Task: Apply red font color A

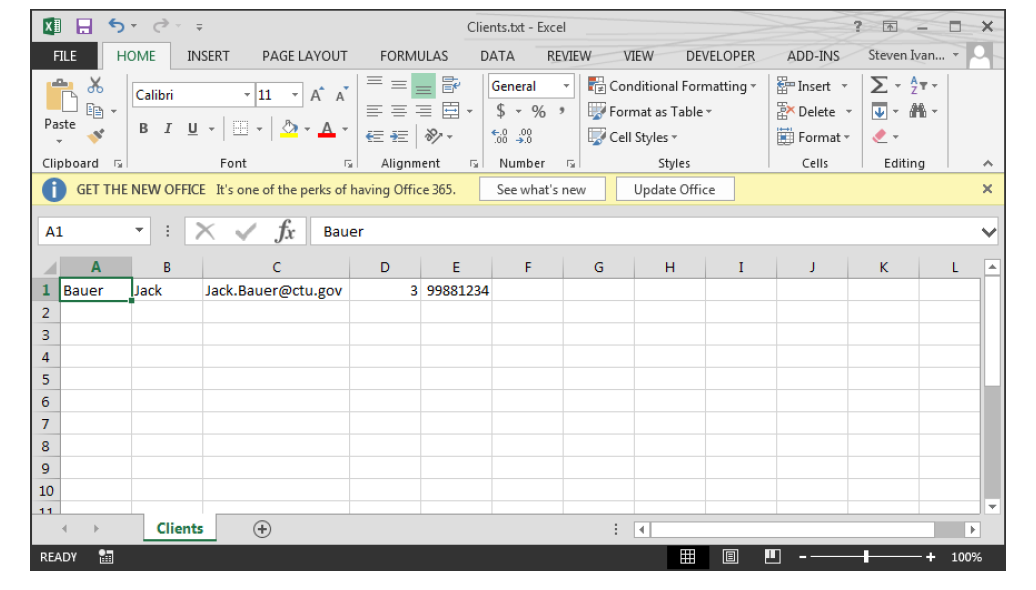Action: [x=326, y=129]
